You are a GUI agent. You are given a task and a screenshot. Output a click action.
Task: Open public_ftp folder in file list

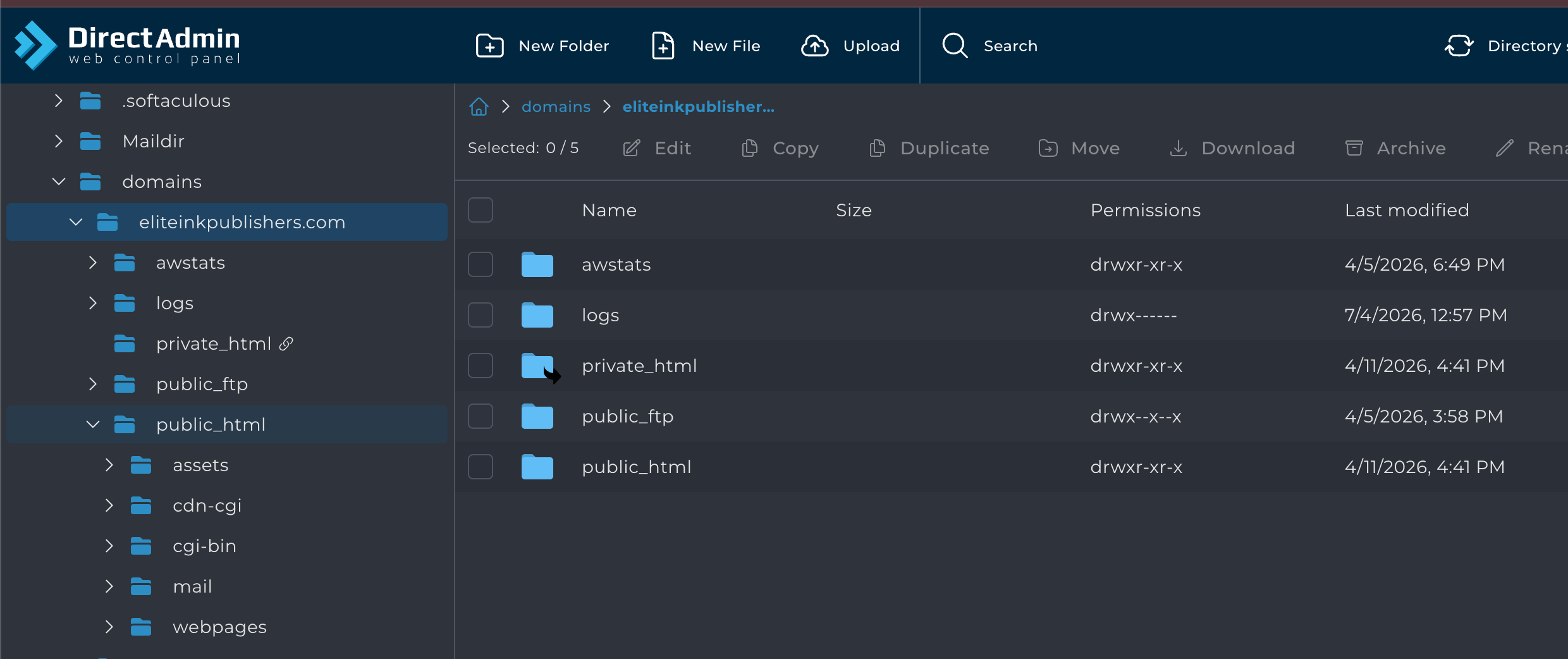[628, 416]
